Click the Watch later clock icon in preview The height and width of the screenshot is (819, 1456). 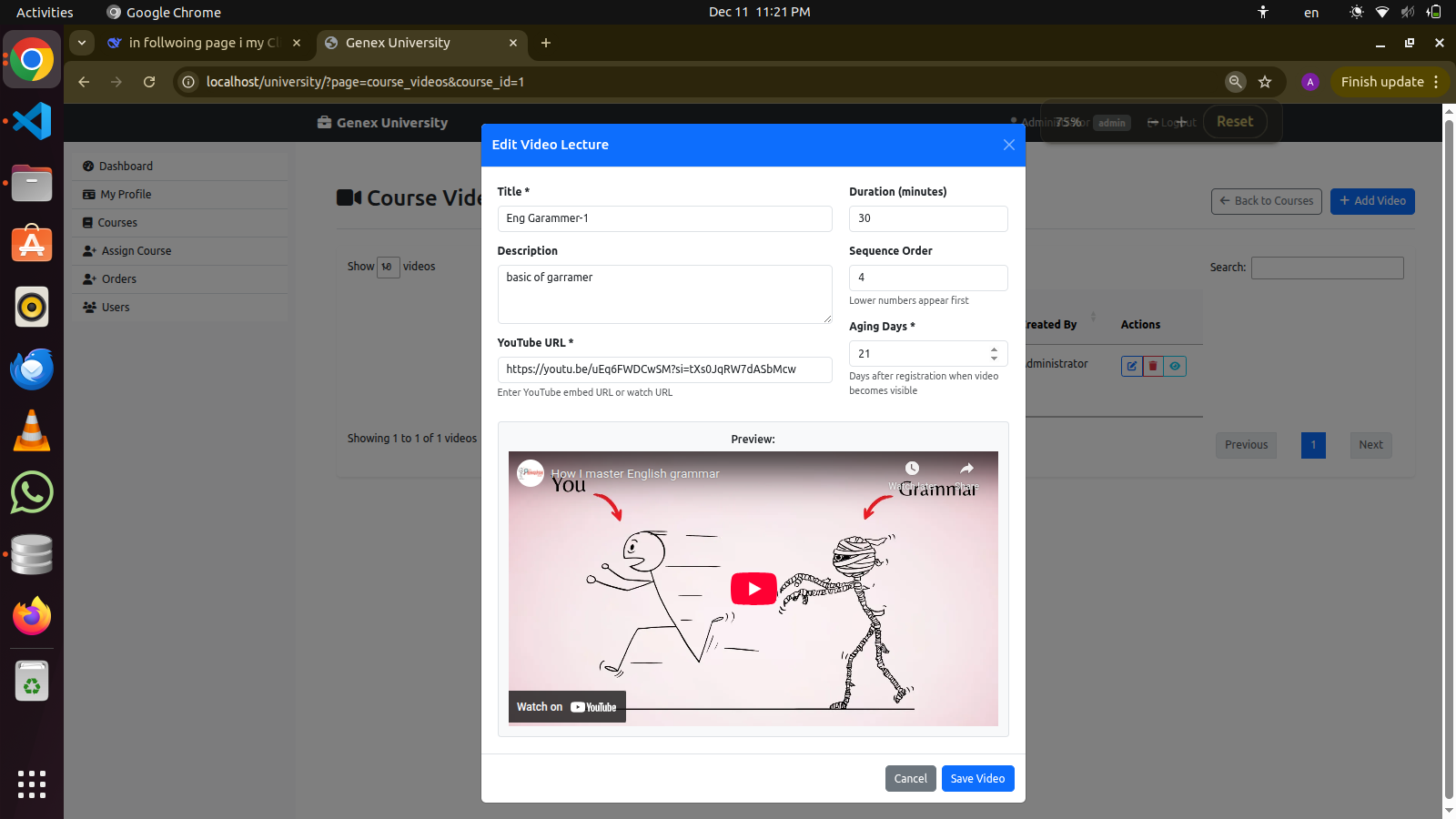pos(912,470)
